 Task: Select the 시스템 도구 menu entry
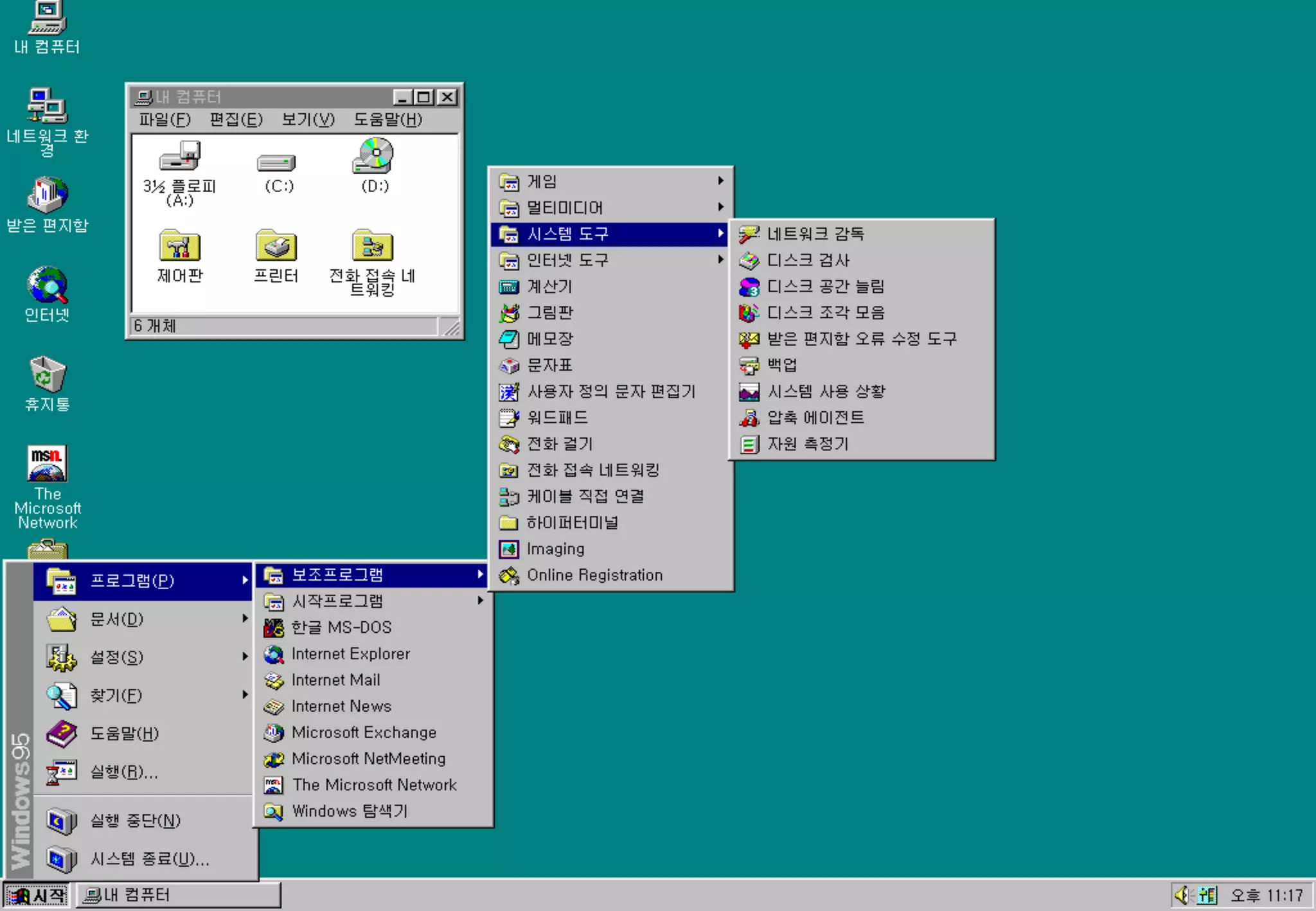(x=610, y=234)
